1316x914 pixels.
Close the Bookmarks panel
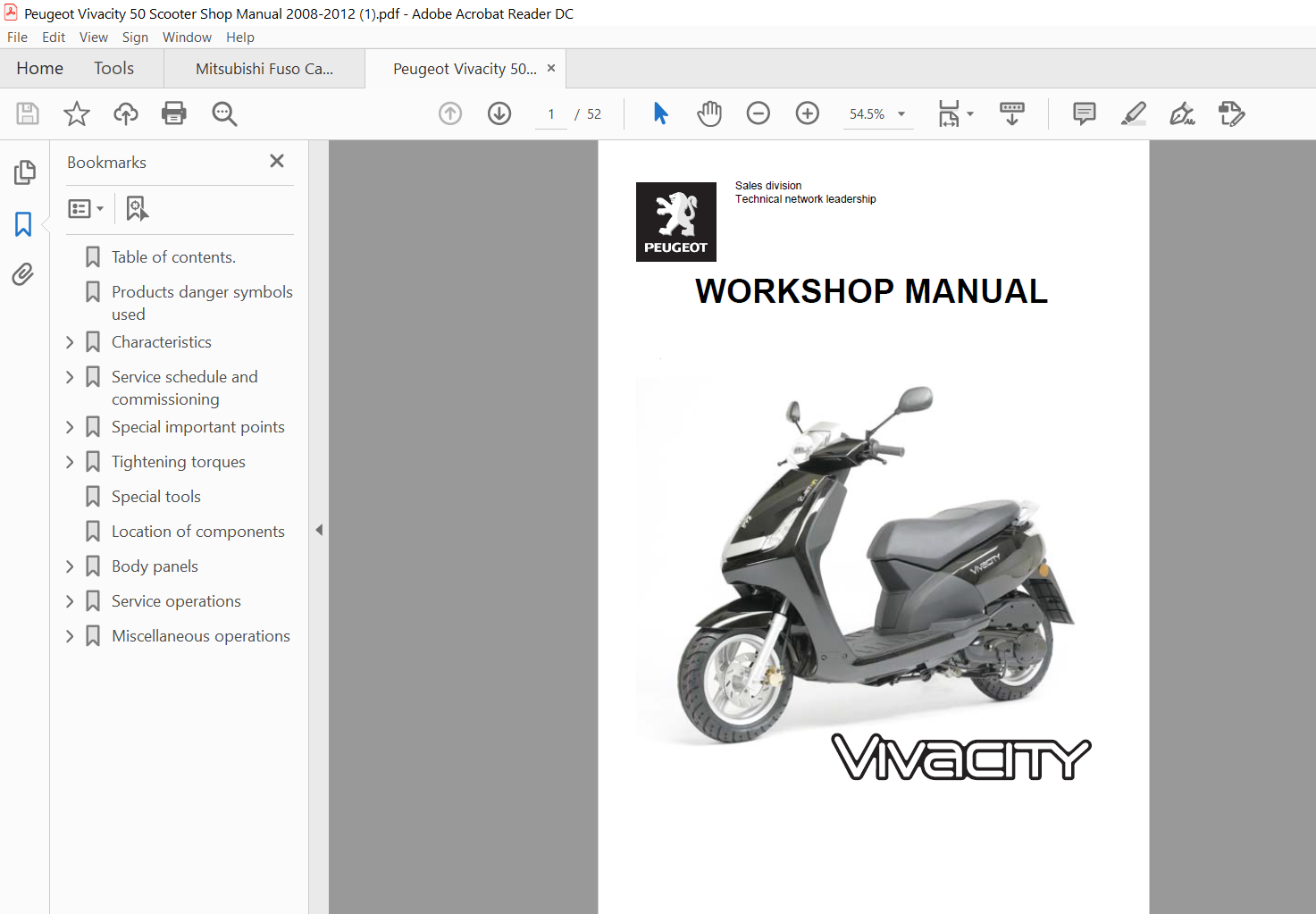277,161
